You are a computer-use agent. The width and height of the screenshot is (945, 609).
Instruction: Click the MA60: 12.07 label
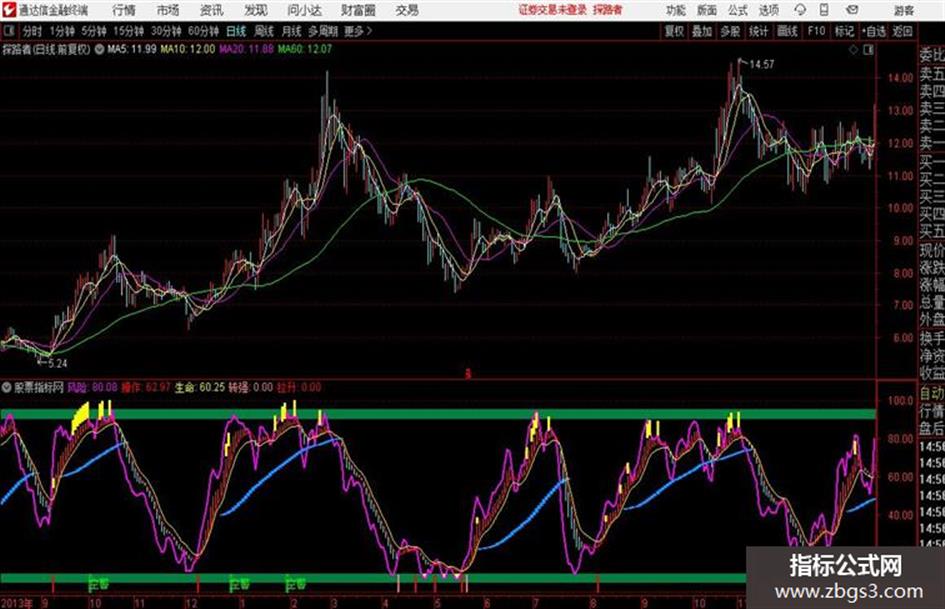305,49
